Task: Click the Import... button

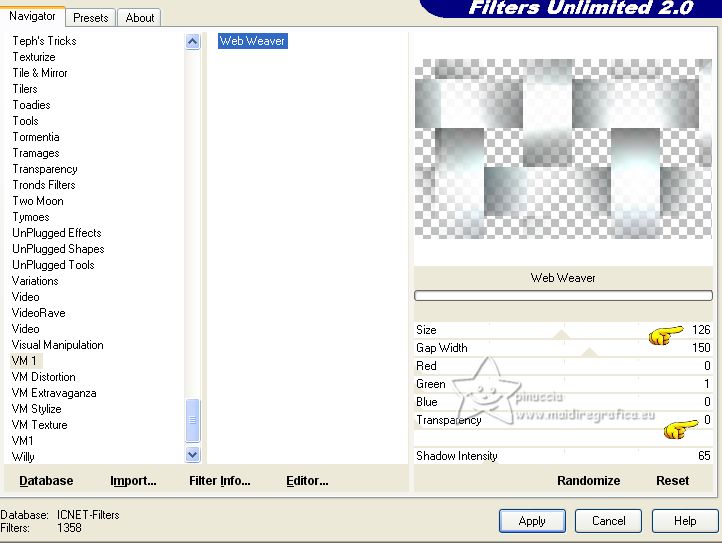Action: 134,481
